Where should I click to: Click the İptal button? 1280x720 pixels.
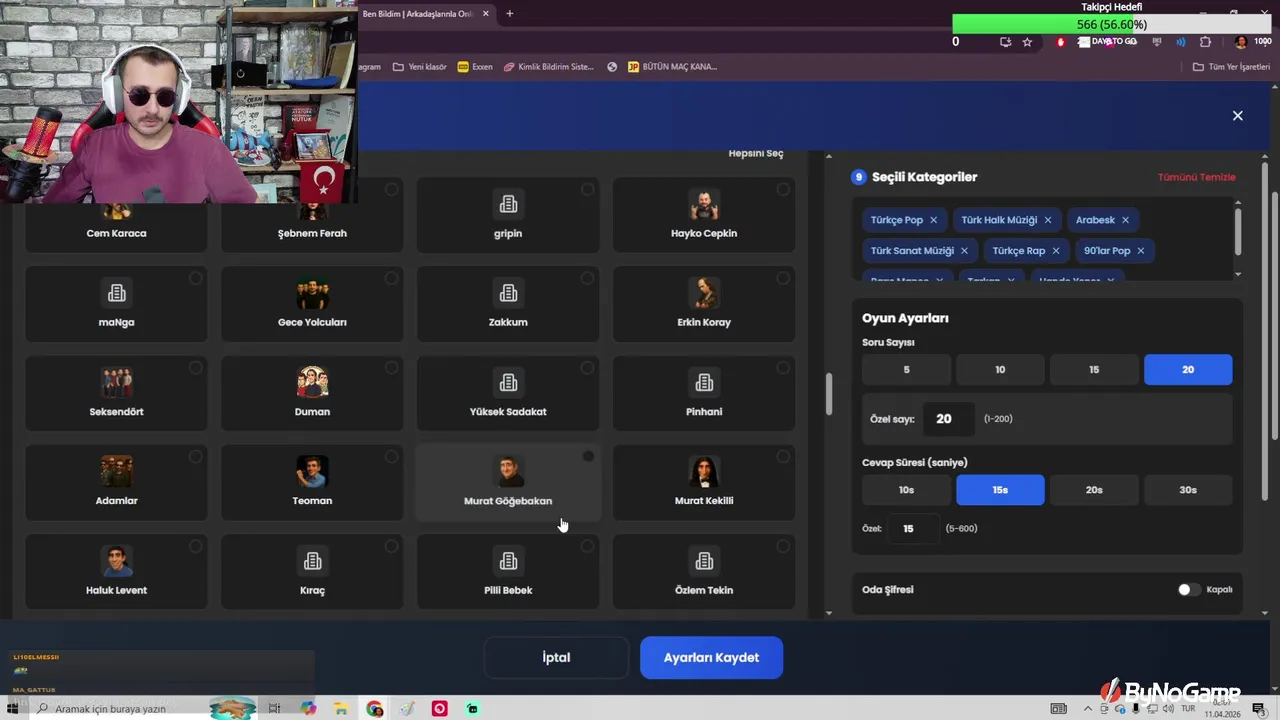click(556, 658)
